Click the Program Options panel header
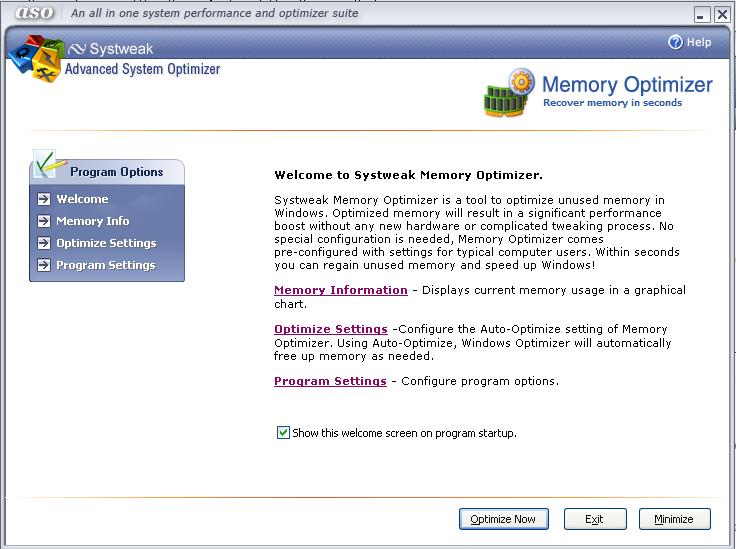 click(x=108, y=172)
